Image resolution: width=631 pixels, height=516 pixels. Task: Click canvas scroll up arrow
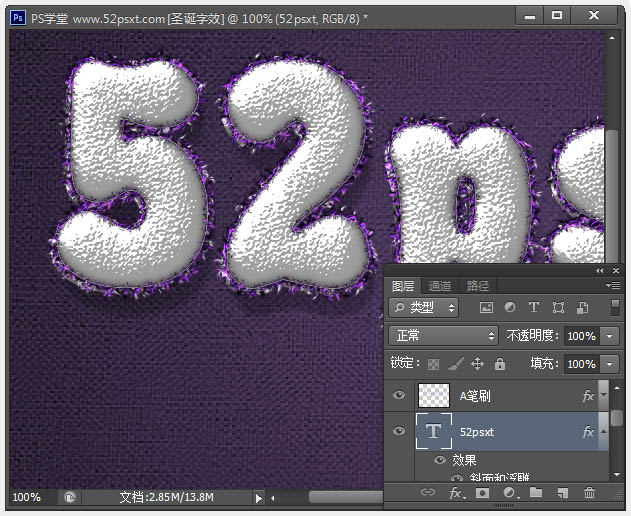(x=612, y=38)
